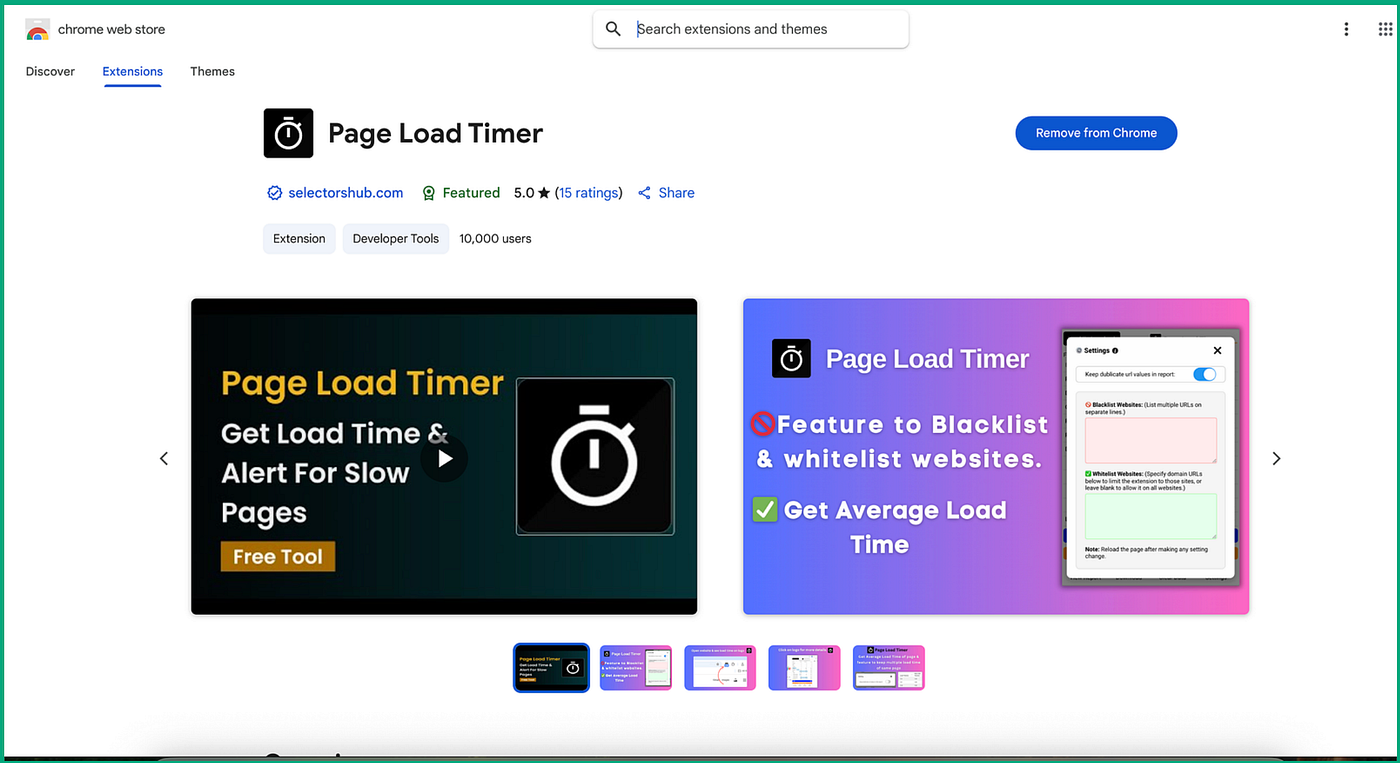Click the Page Load Timer stopwatch logo
This screenshot has height=763, width=1400.
coord(288,133)
